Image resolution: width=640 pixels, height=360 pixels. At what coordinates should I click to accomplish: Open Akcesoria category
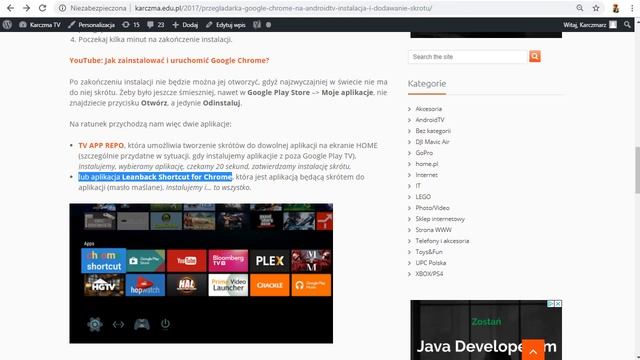pyautogui.click(x=429, y=109)
